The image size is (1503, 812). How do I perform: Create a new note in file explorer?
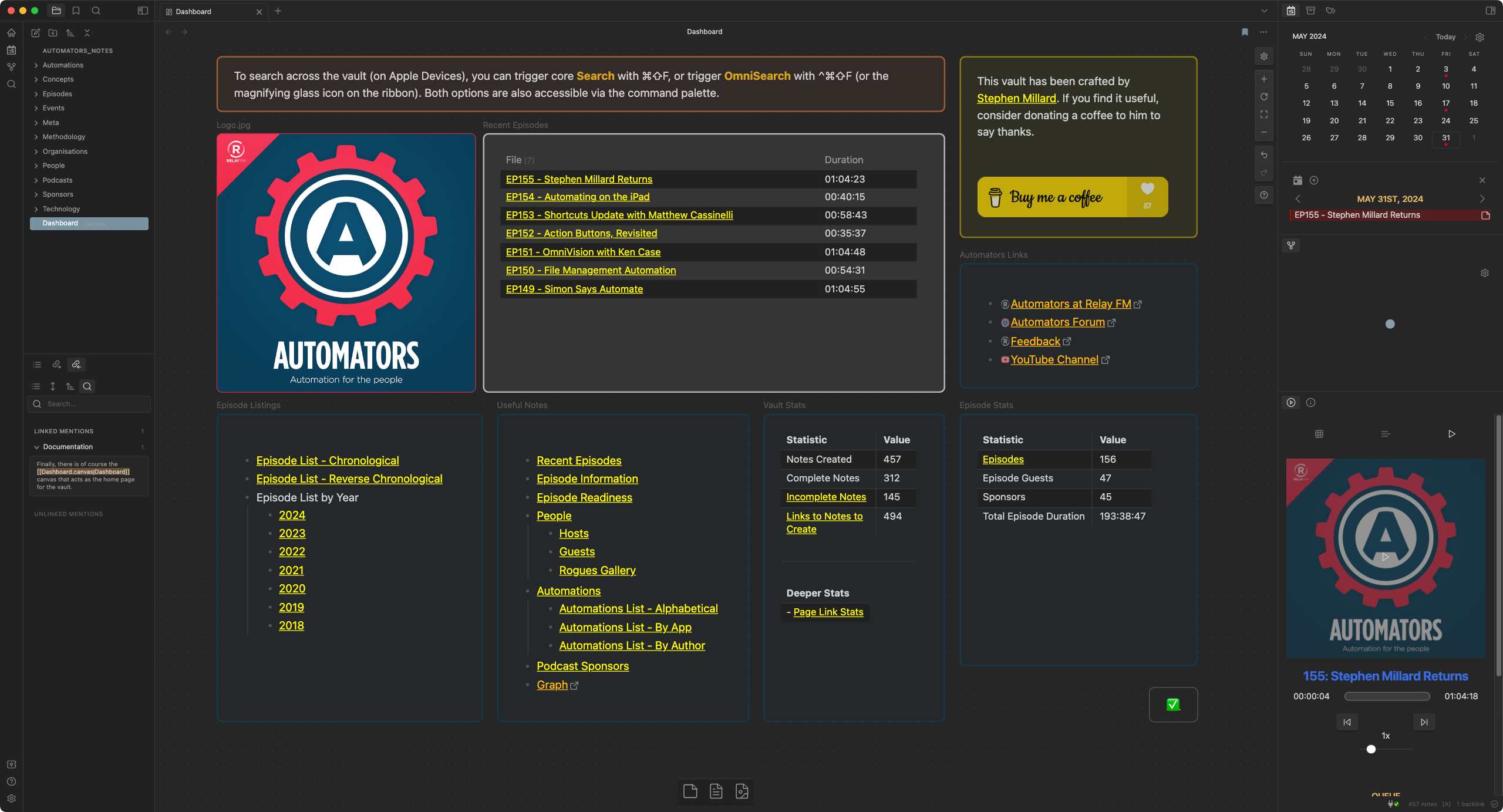point(36,33)
